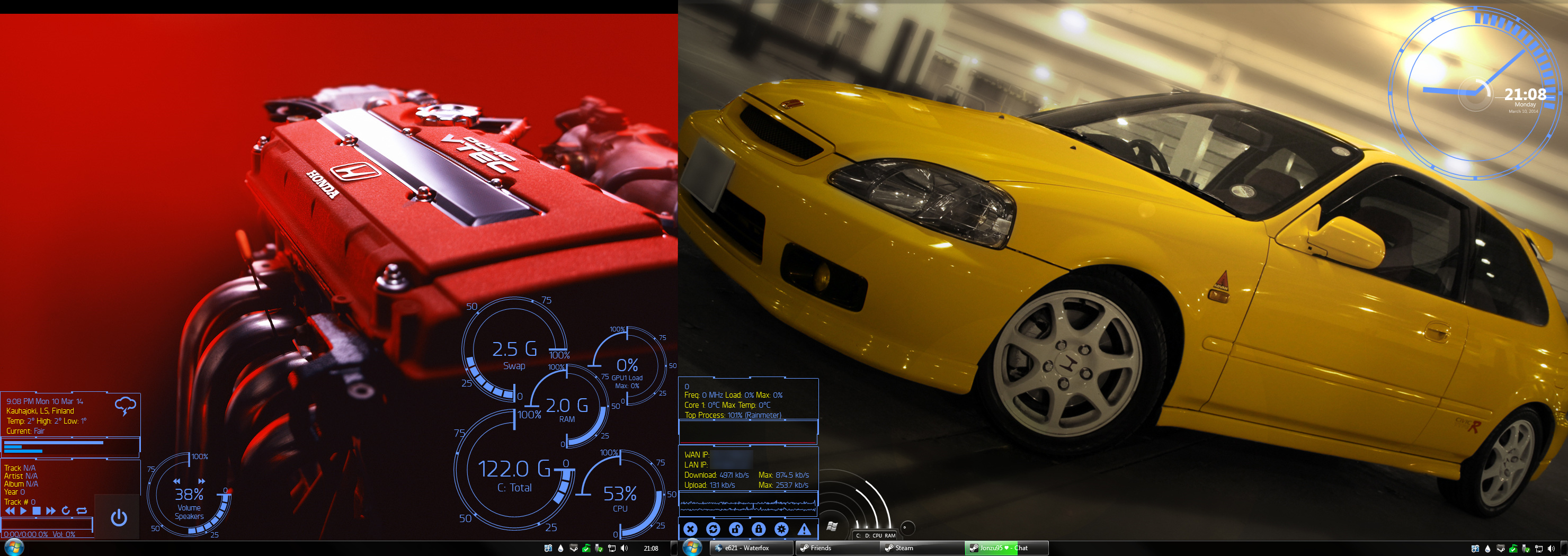Select the D: label in radial widget
The width and height of the screenshot is (1568, 556).
click(x=867, y=536)
